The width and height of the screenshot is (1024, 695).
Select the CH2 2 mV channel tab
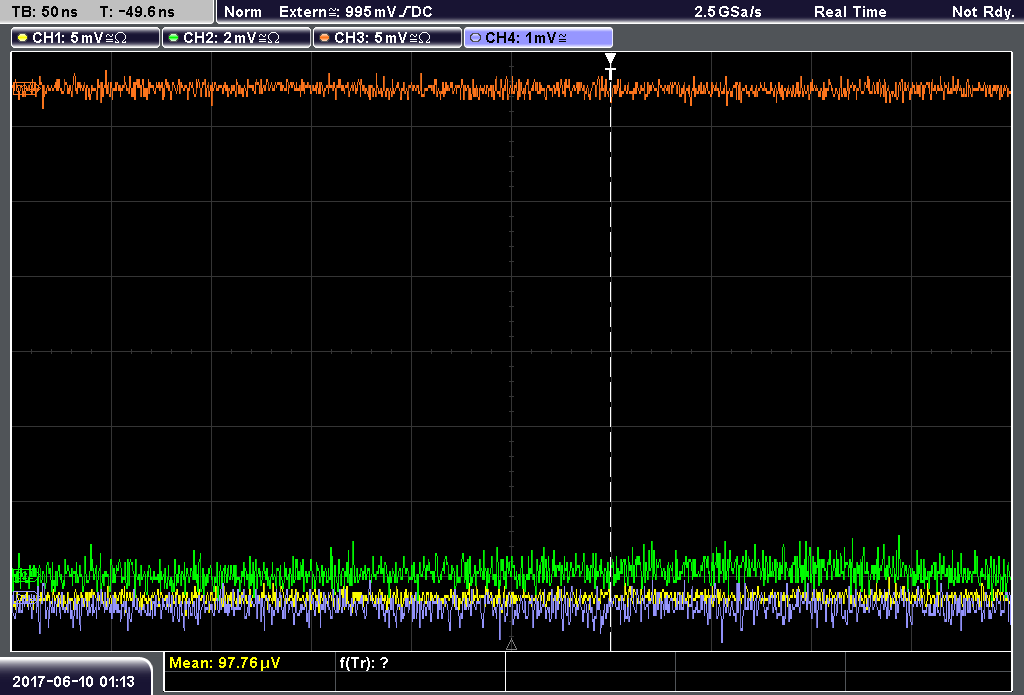click(236, 38)
